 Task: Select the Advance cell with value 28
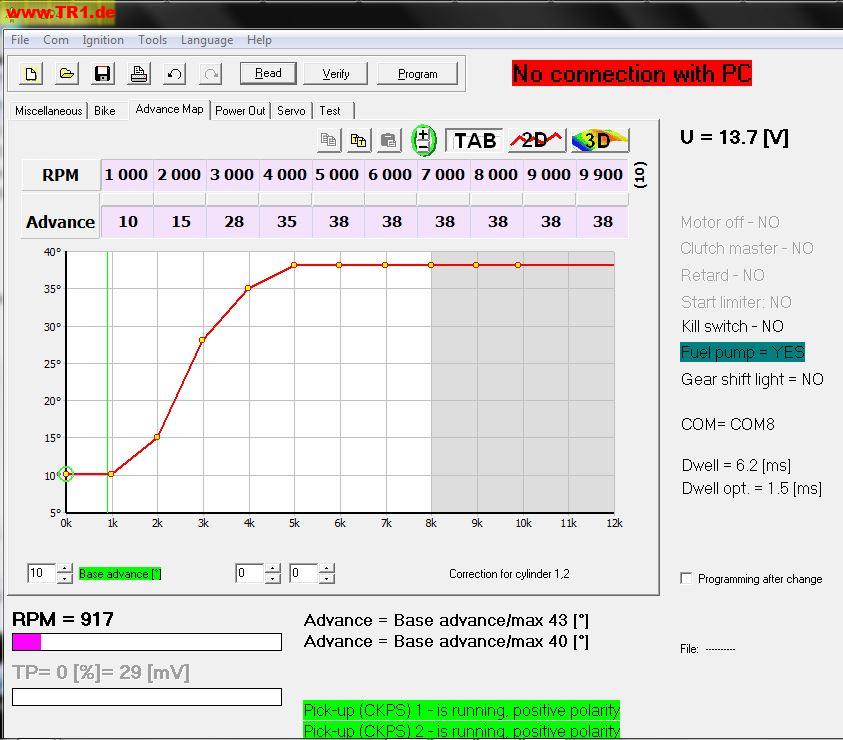point(233,222)
